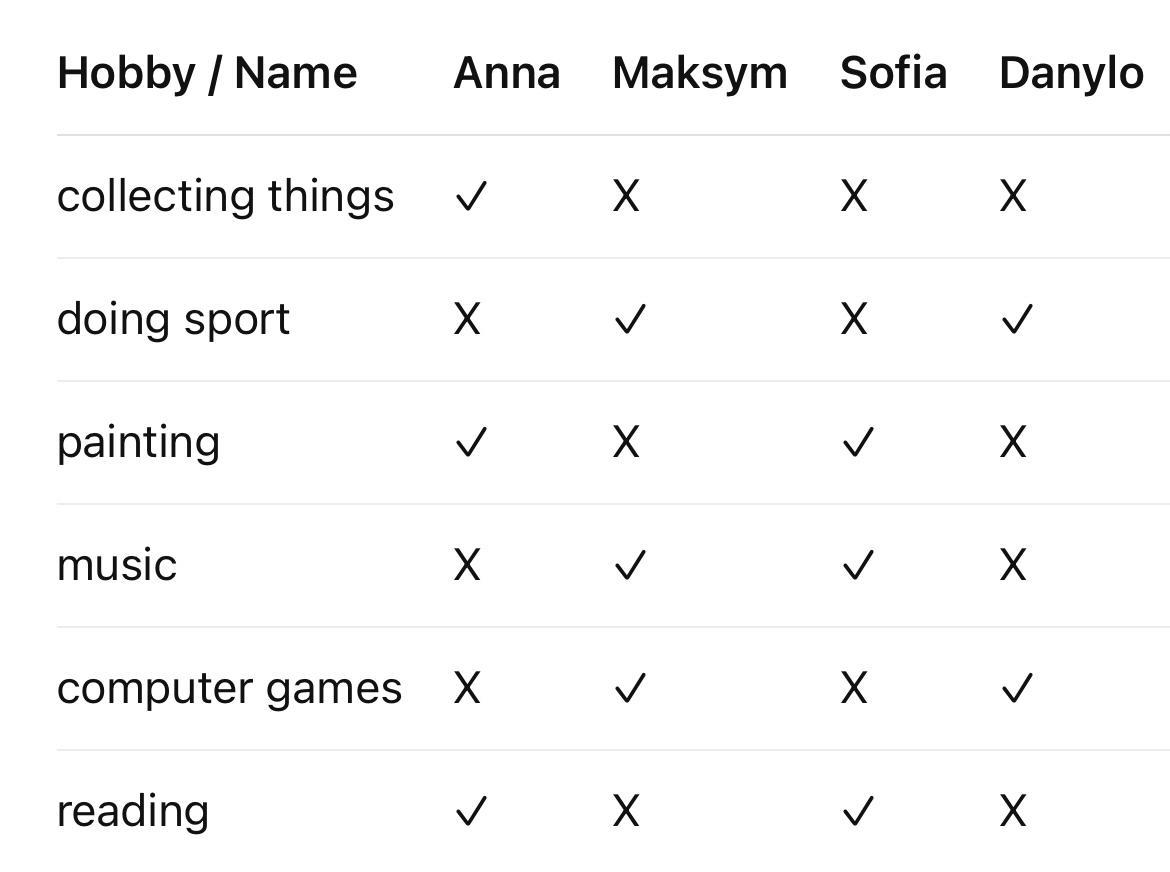
Task: Select the Danylo column header
Action: pyautogui.click(x=1071, y=73)
